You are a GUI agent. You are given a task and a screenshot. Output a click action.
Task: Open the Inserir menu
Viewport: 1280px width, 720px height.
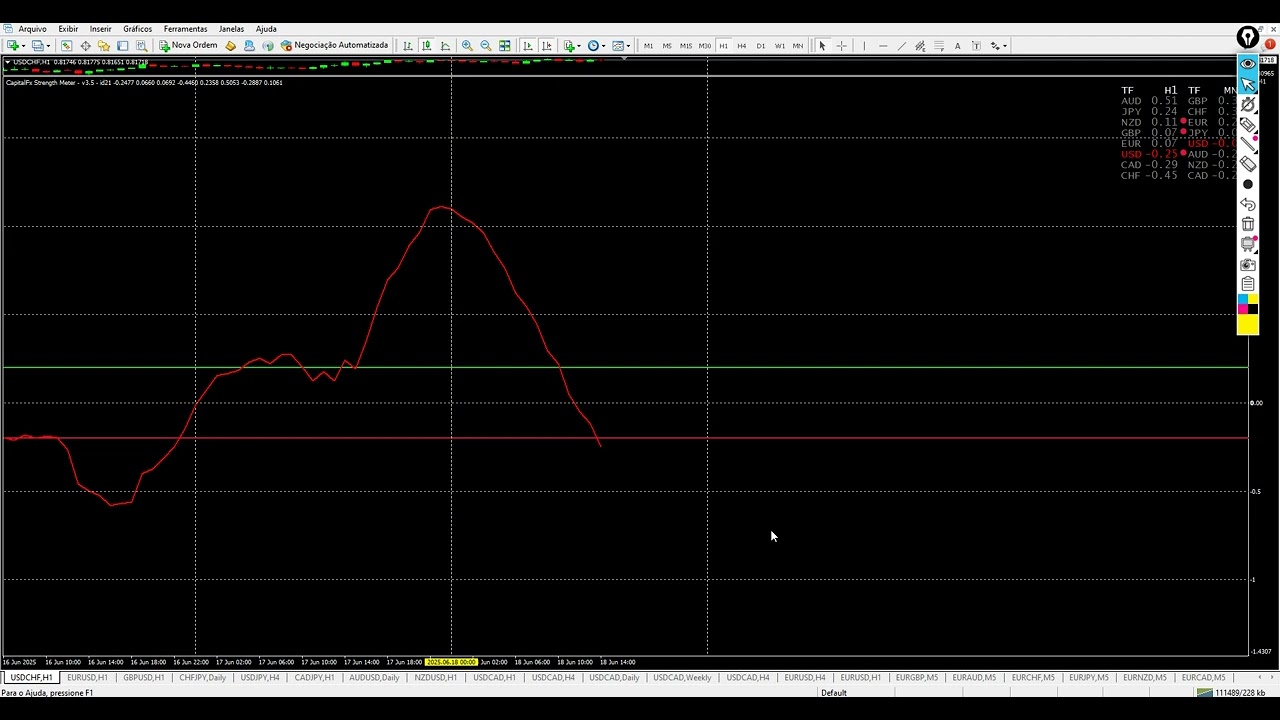coord(101,29)
